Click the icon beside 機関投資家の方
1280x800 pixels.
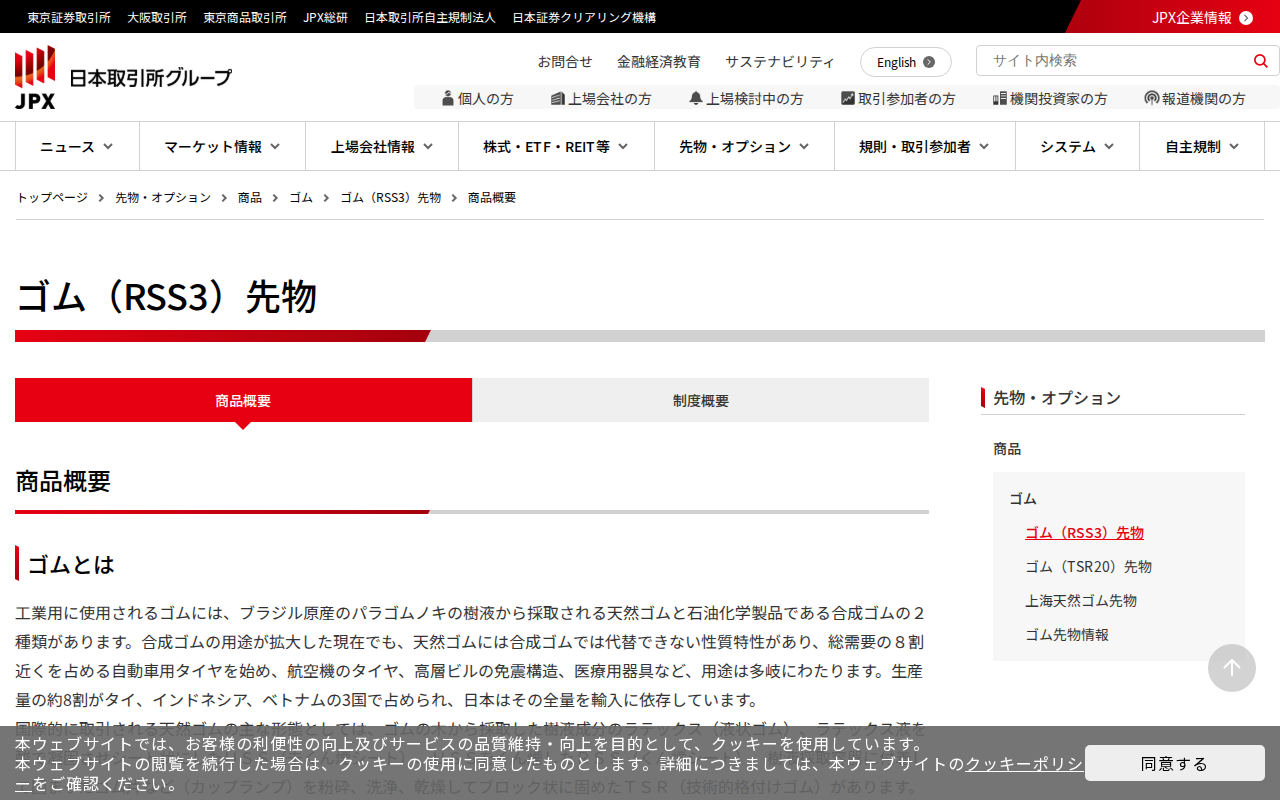click(x=999, y=98)
